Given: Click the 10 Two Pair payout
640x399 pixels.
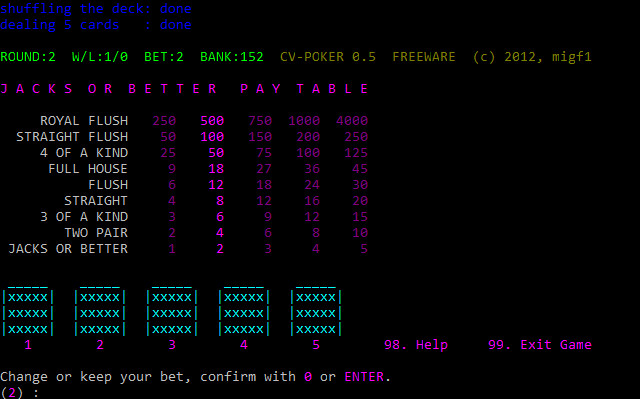Looking at the screenshot, I should click(x=360, y=233).
